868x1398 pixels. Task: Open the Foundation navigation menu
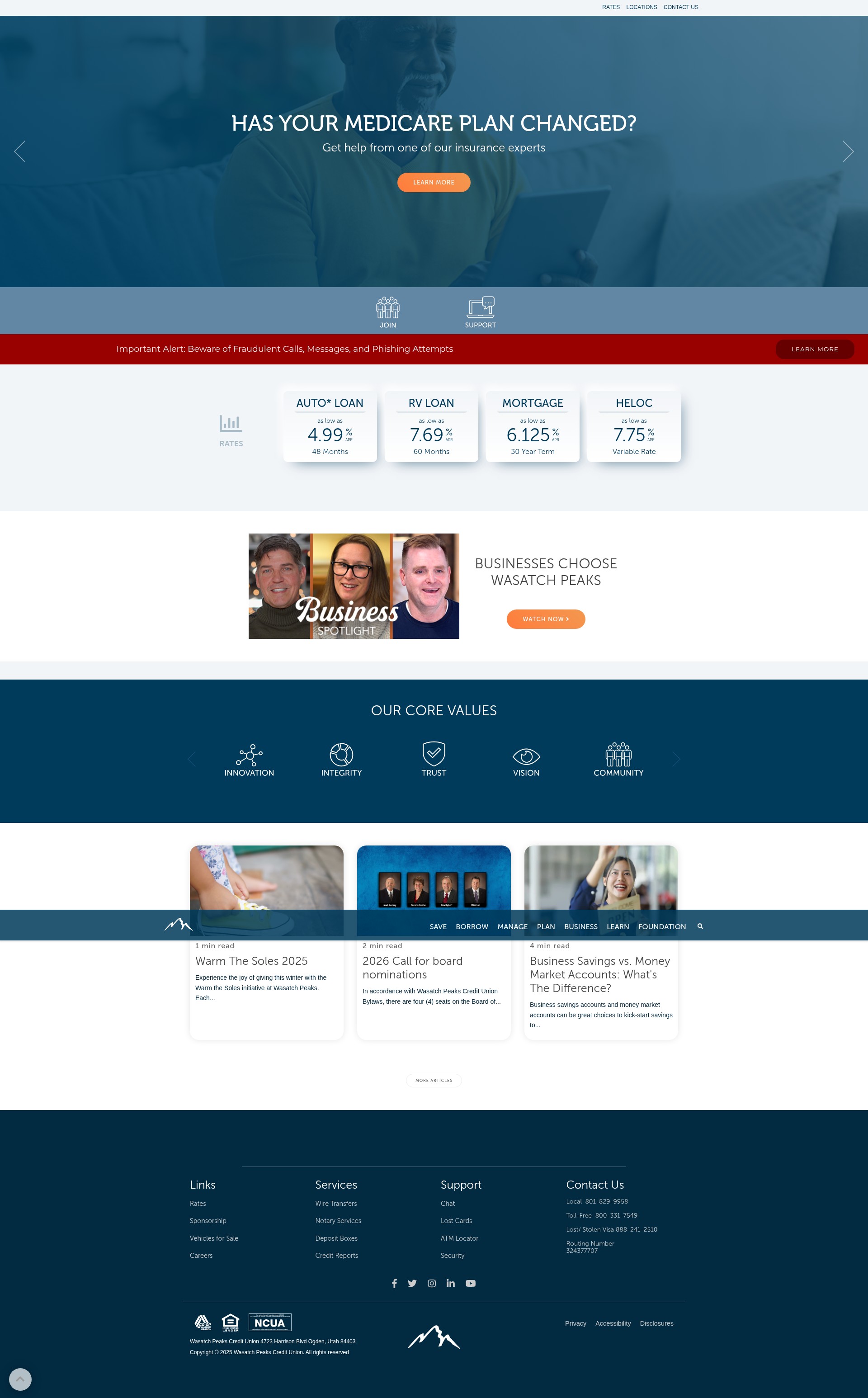pyautogui.click(x=662, y=926)
